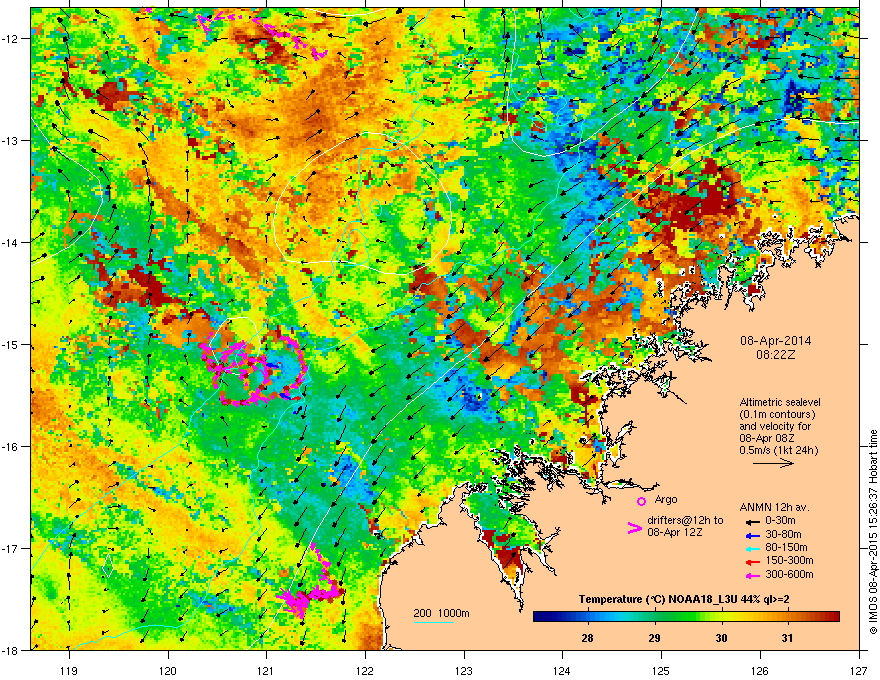Click the 30 colorbar tick label
Image resolution: width=880 pixels, height=680 pixels.
[x=721, y=638]
